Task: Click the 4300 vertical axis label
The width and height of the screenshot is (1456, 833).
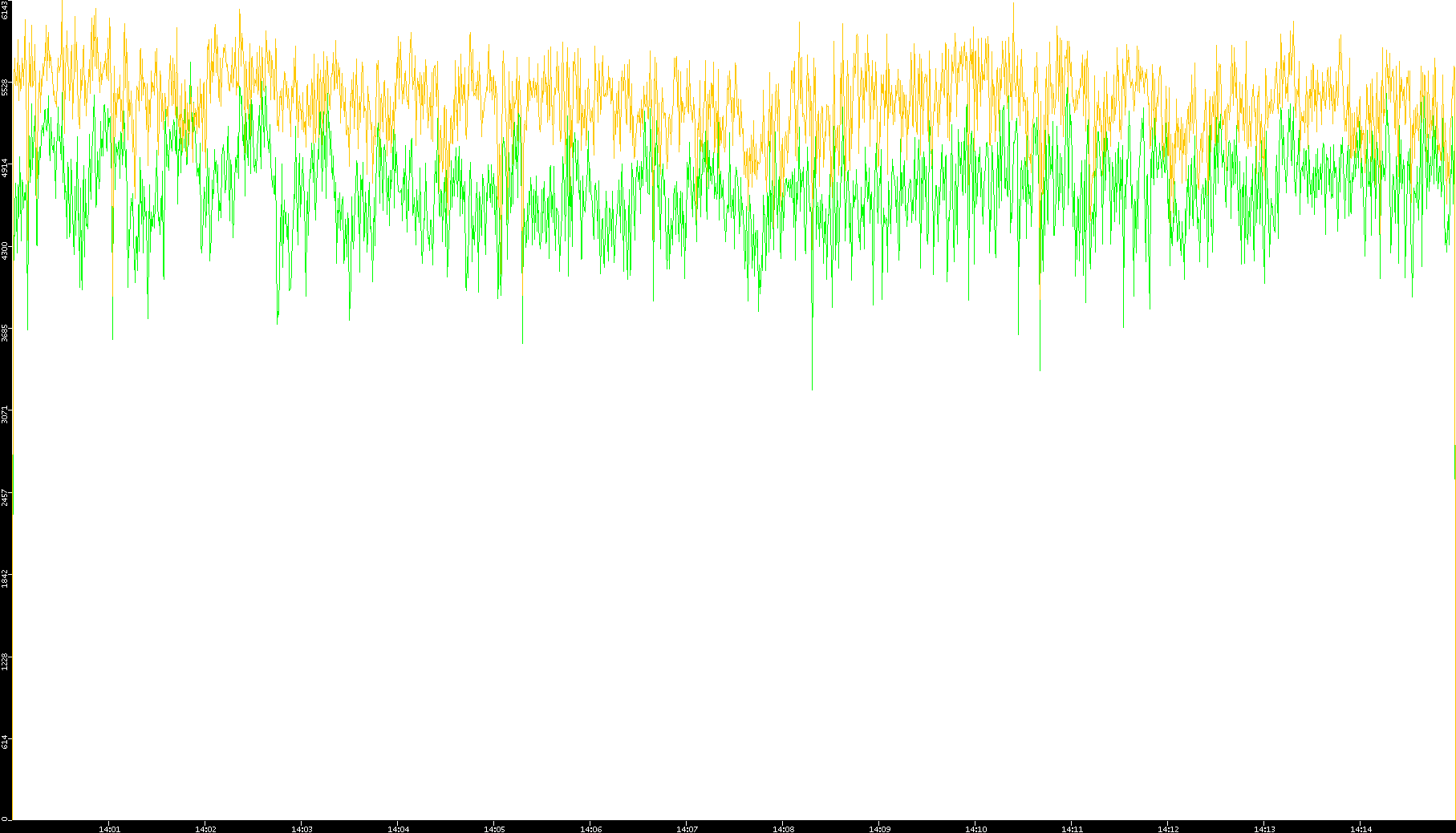Action: click(6, 250)
